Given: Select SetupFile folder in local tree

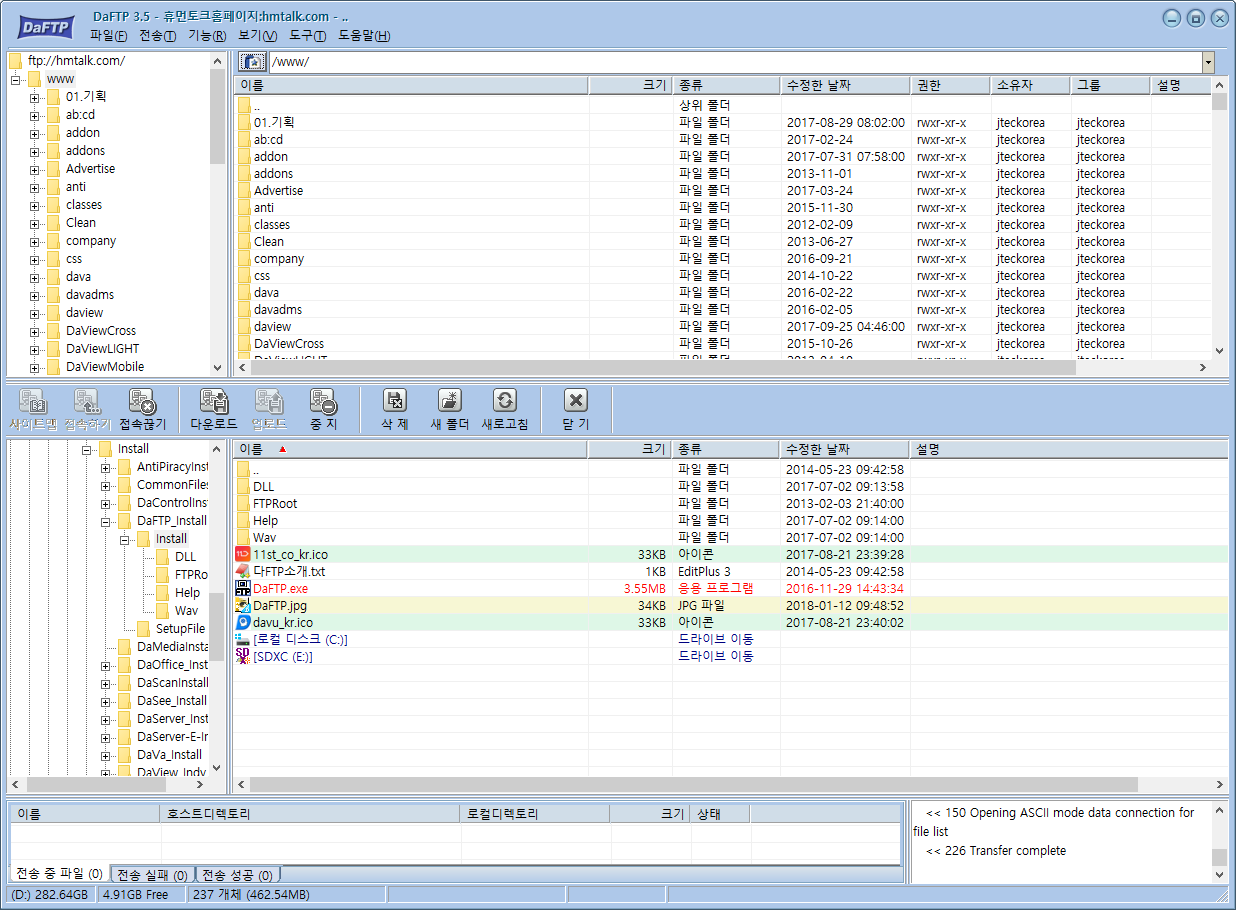Looking at the screenshot, I should click(x=180, y=629).
